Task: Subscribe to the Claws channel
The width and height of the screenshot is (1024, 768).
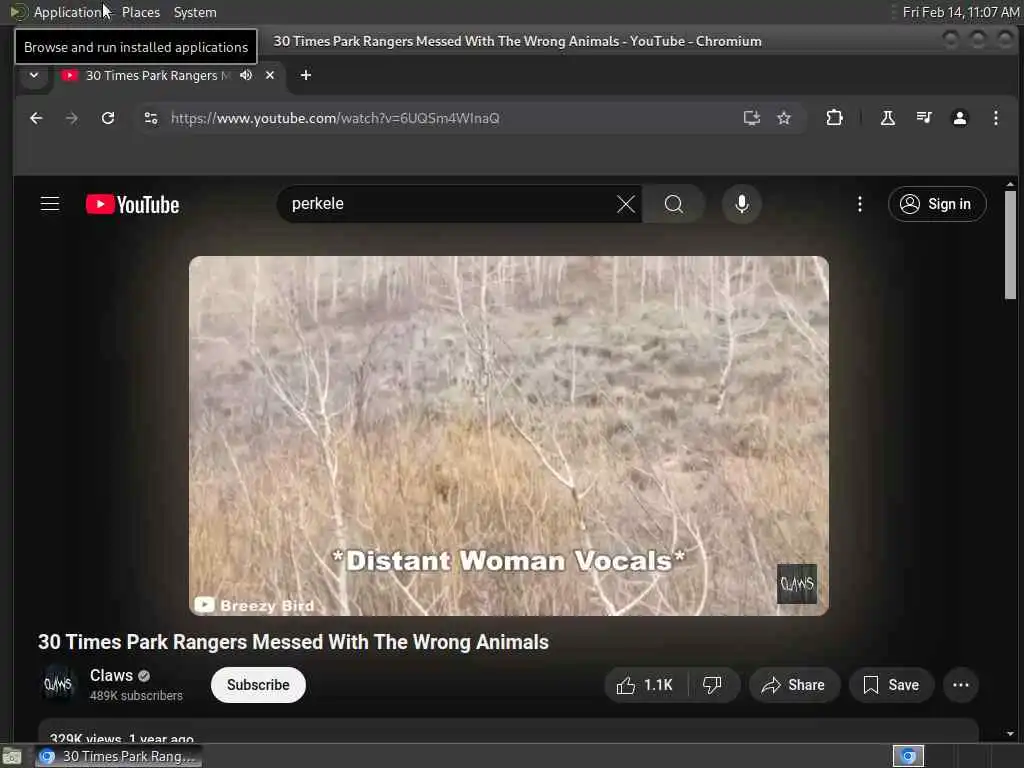Action: [258, 685]
